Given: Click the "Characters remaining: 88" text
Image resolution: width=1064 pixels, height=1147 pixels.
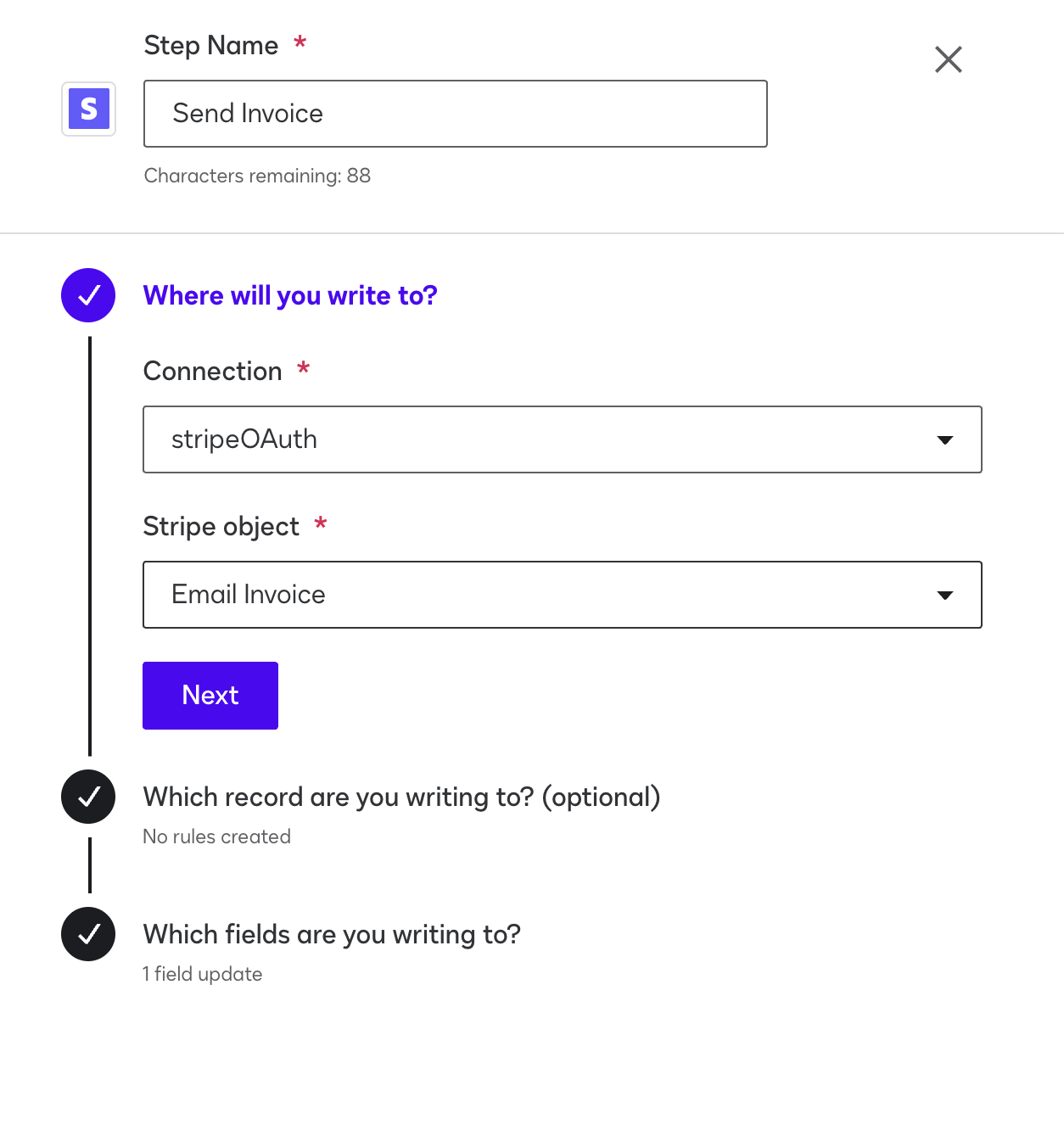Looking at the screenshot, I should point(257,176).
